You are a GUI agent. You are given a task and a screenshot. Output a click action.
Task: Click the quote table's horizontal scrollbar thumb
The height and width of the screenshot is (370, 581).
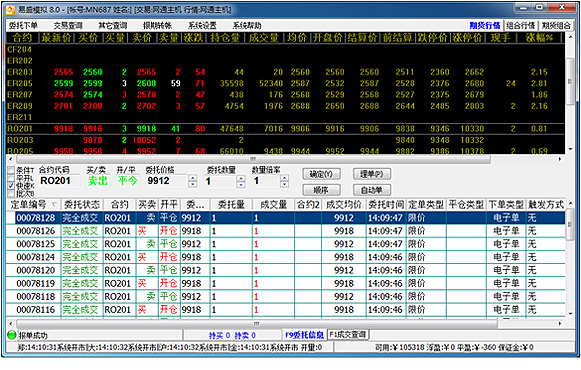[253, 159]
